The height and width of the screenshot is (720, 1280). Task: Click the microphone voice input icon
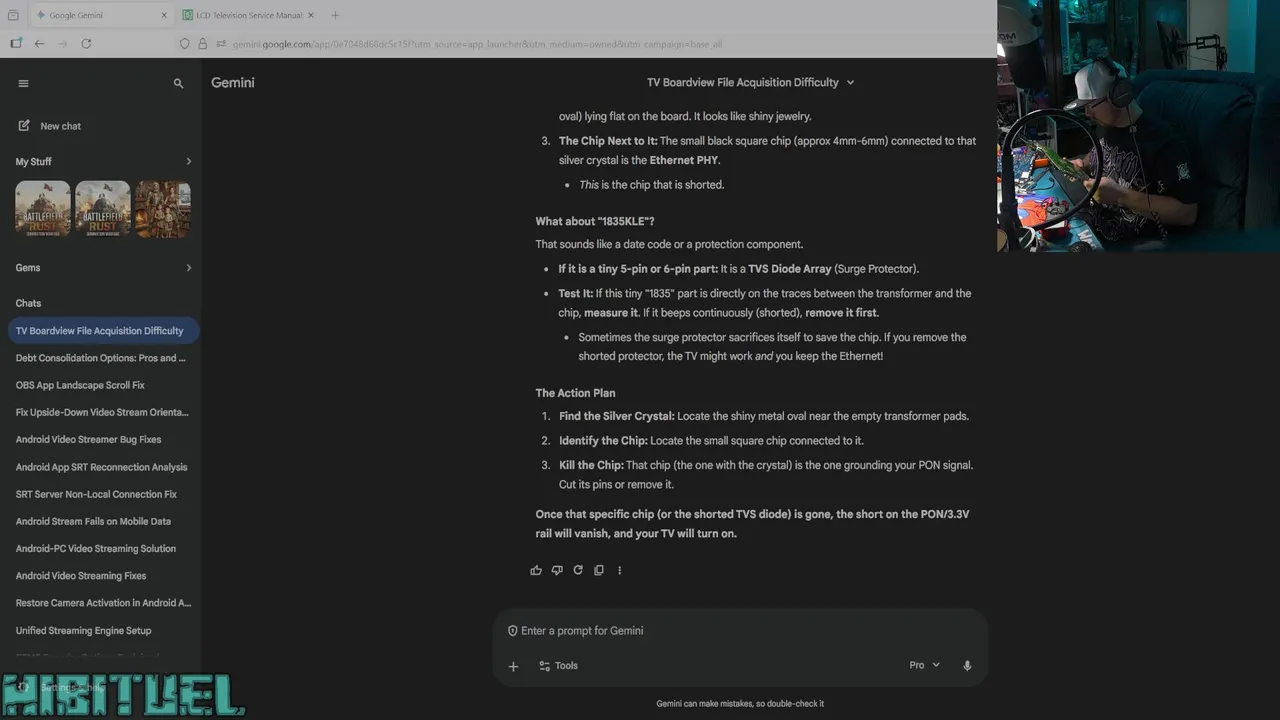[967, 666]
